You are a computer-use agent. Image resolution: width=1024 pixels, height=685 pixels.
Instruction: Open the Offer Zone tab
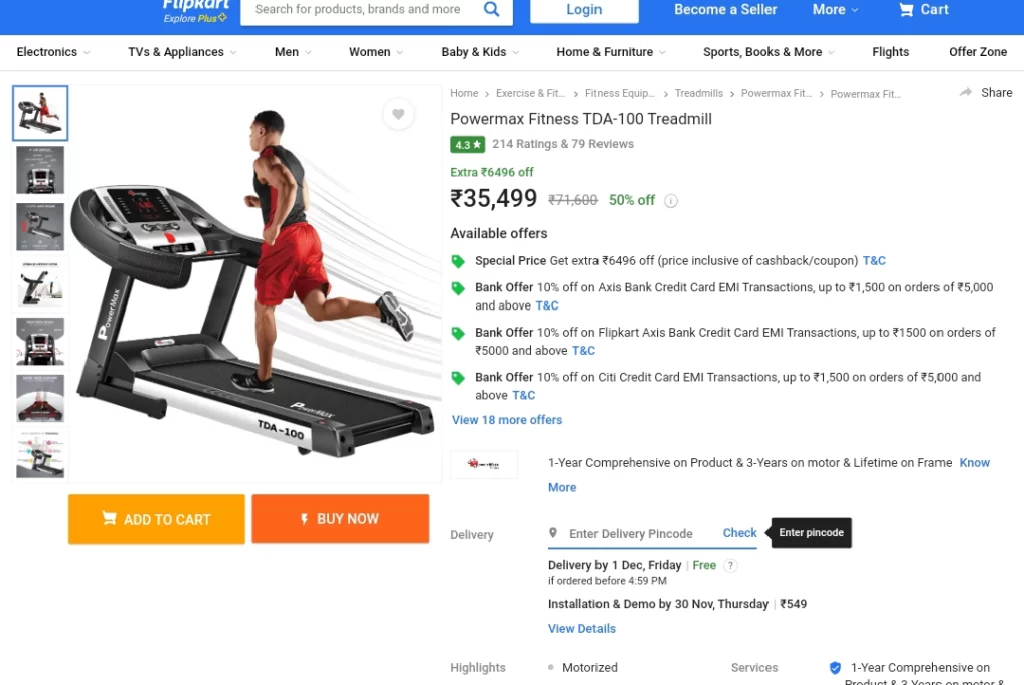(x=978, y=52)
